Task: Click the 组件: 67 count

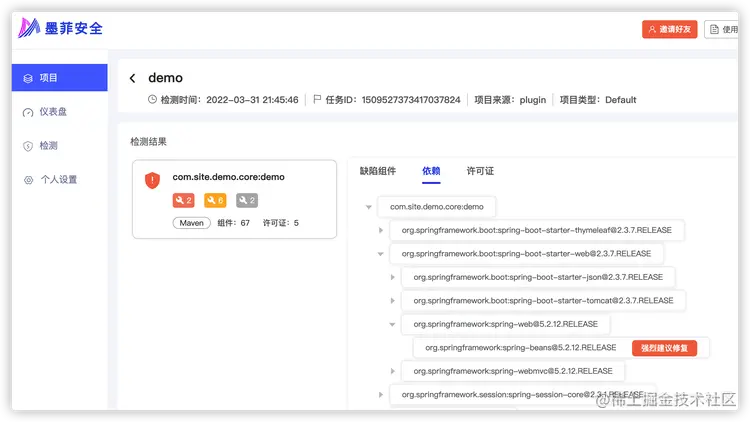Action: 233,223
